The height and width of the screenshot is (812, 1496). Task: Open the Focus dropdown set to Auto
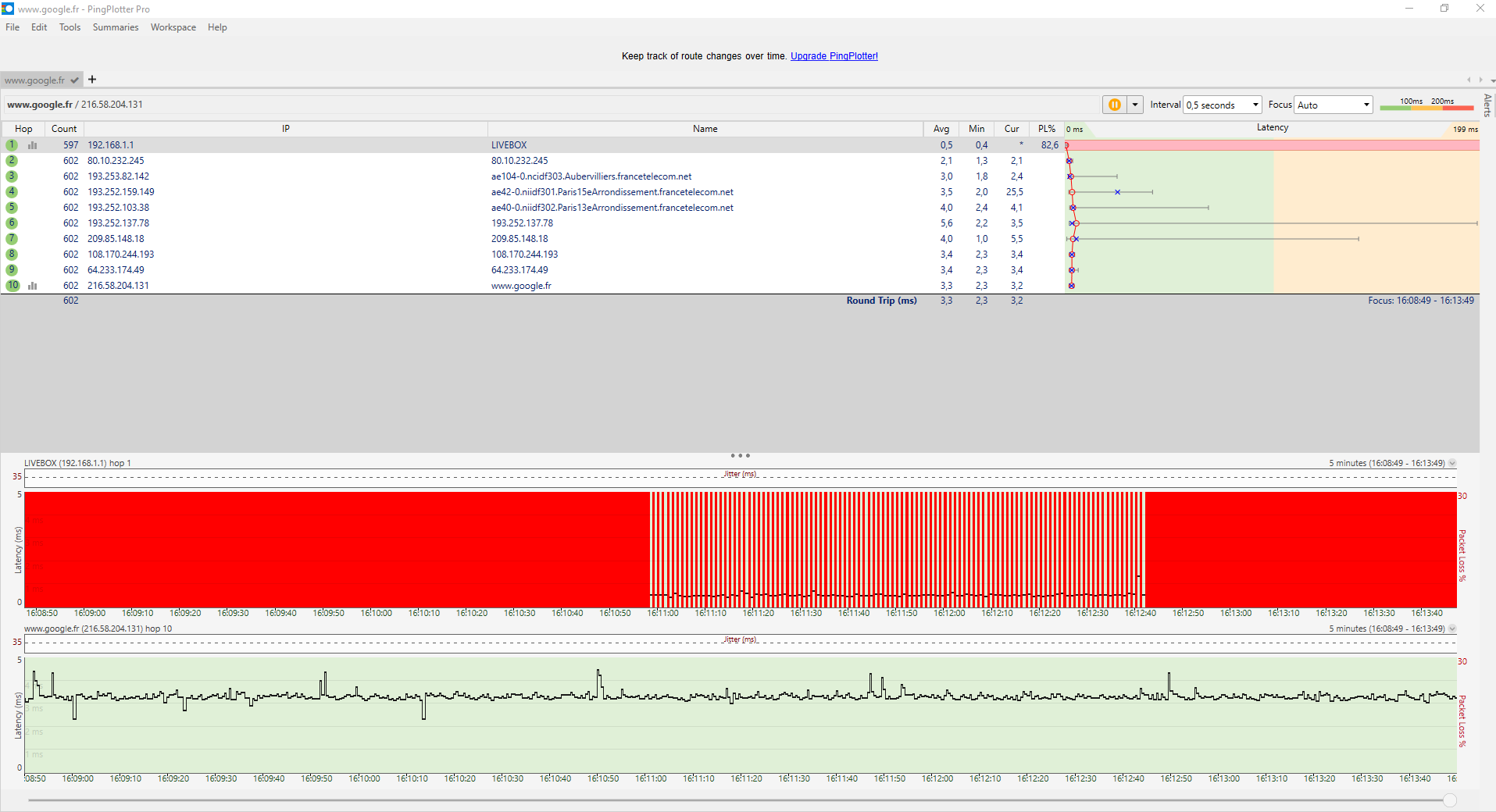point(1334,105)
